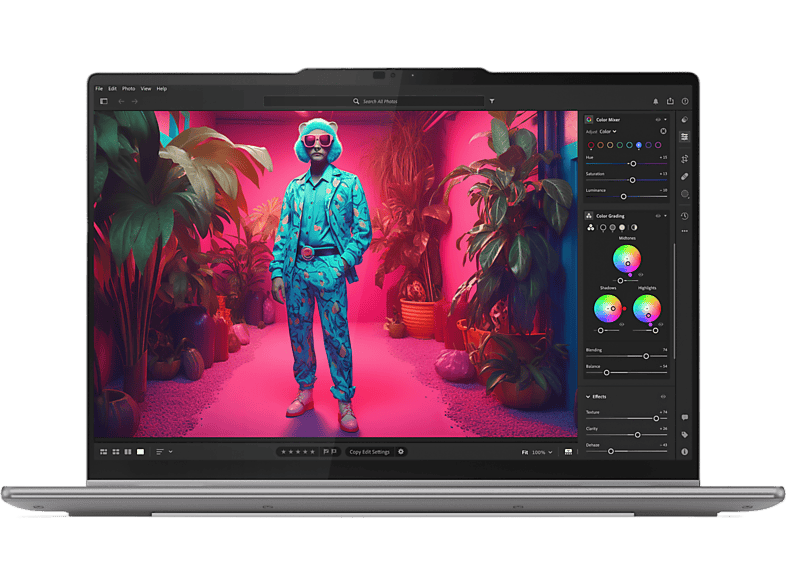Open the View menu
The image size is (786, 587).
coord(146,89)
